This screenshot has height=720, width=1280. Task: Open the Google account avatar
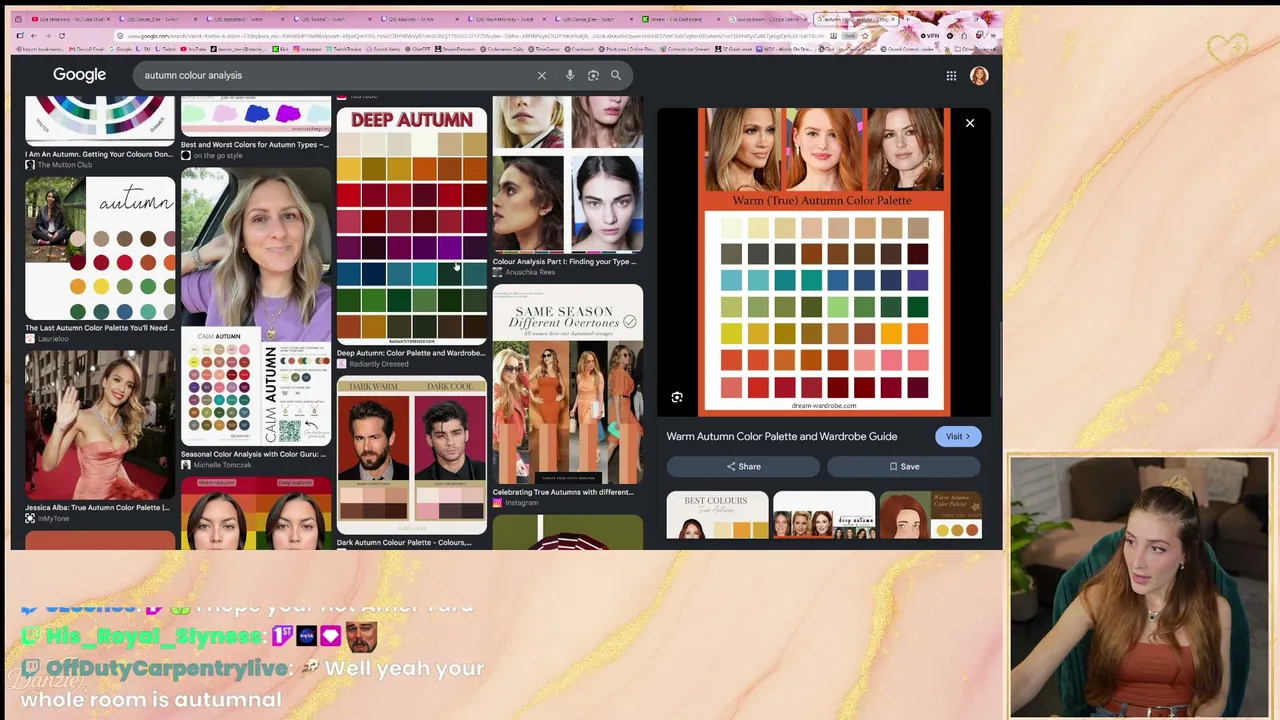pos(979,75)
